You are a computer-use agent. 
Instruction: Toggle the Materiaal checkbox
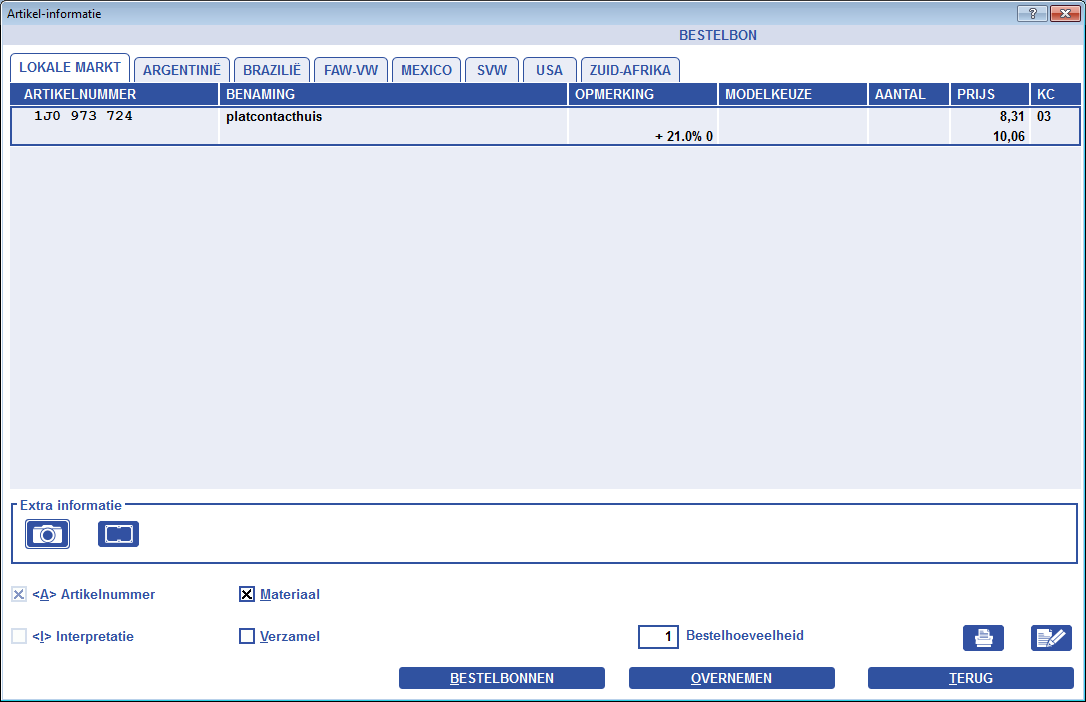click(x=247, y=595)
